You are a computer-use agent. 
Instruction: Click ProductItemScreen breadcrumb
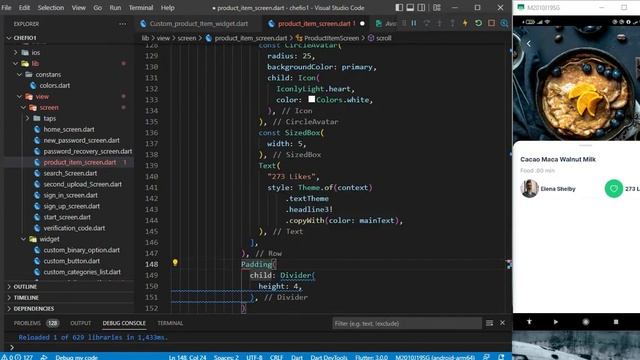[x=331, y=38]
